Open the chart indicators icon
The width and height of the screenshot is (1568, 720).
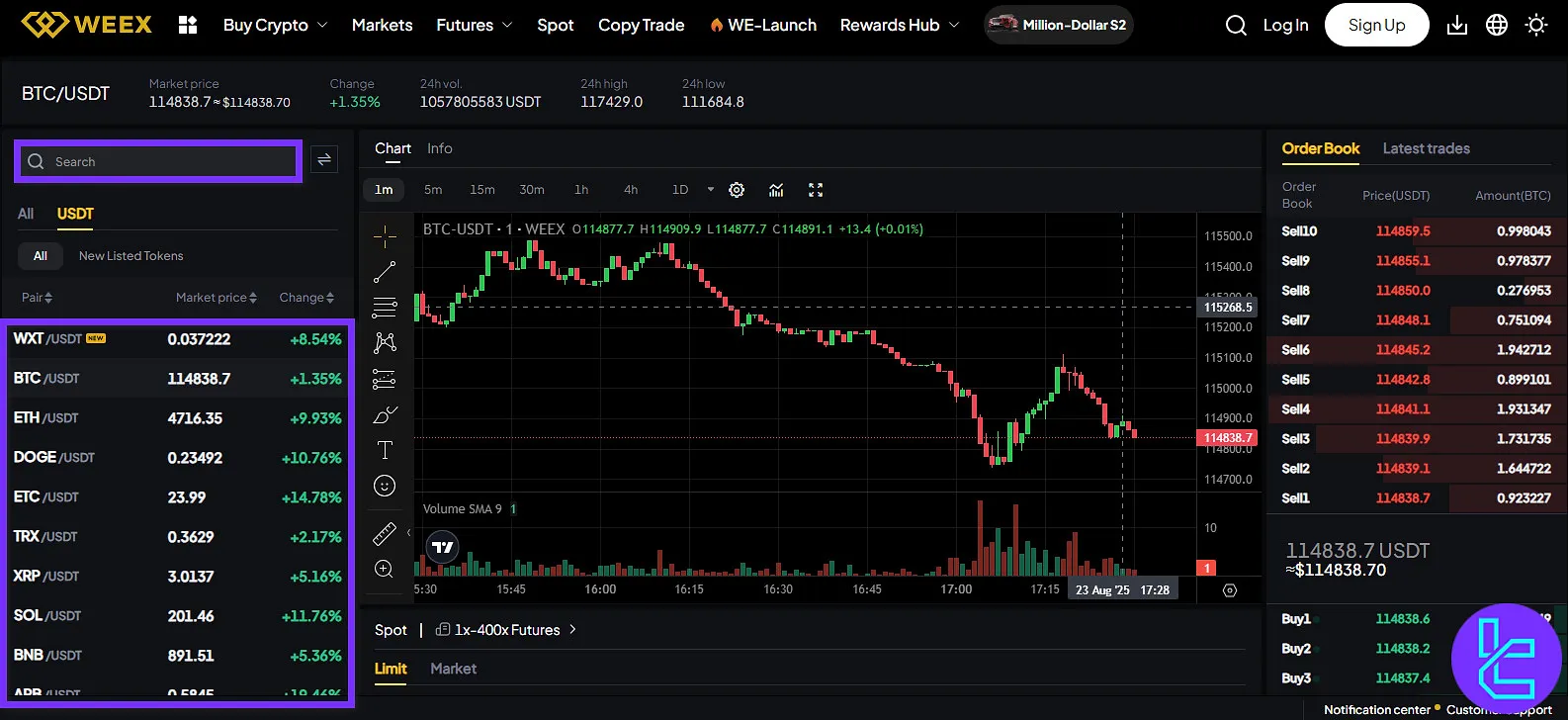[776, 190]
